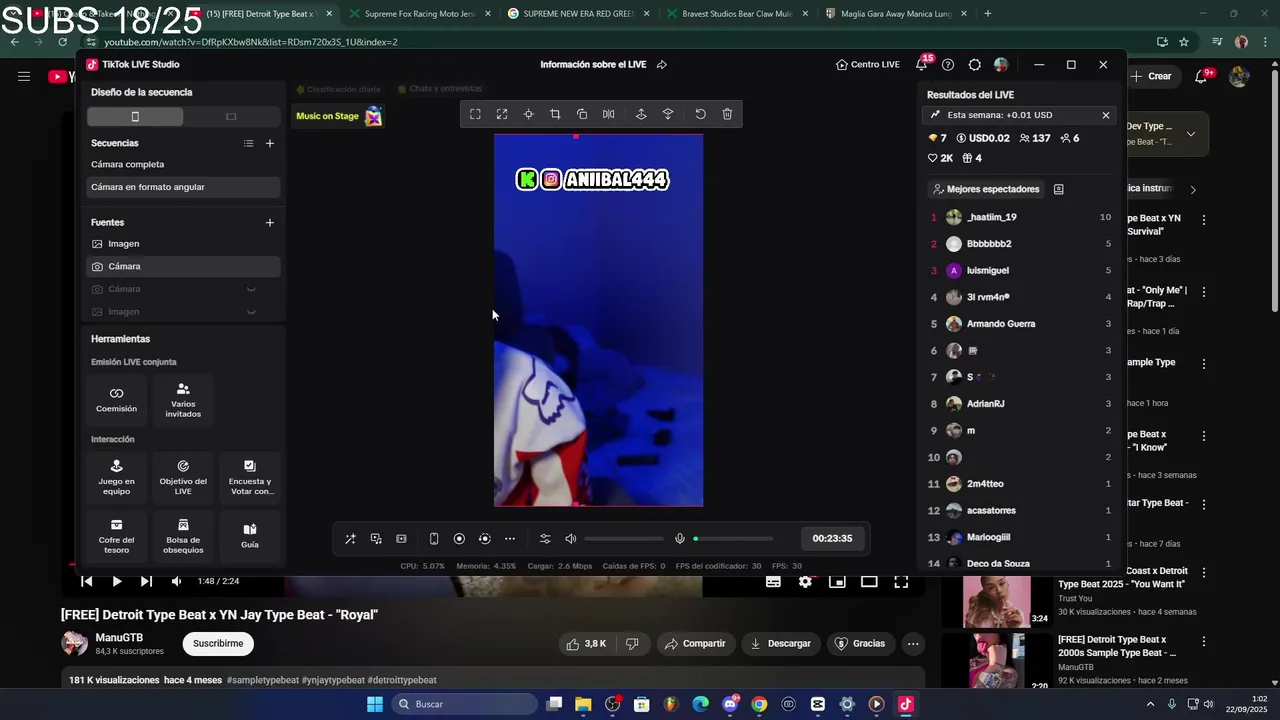Mute the YouTube video player
1280x720 pixels.
click(x=176, y=581)
